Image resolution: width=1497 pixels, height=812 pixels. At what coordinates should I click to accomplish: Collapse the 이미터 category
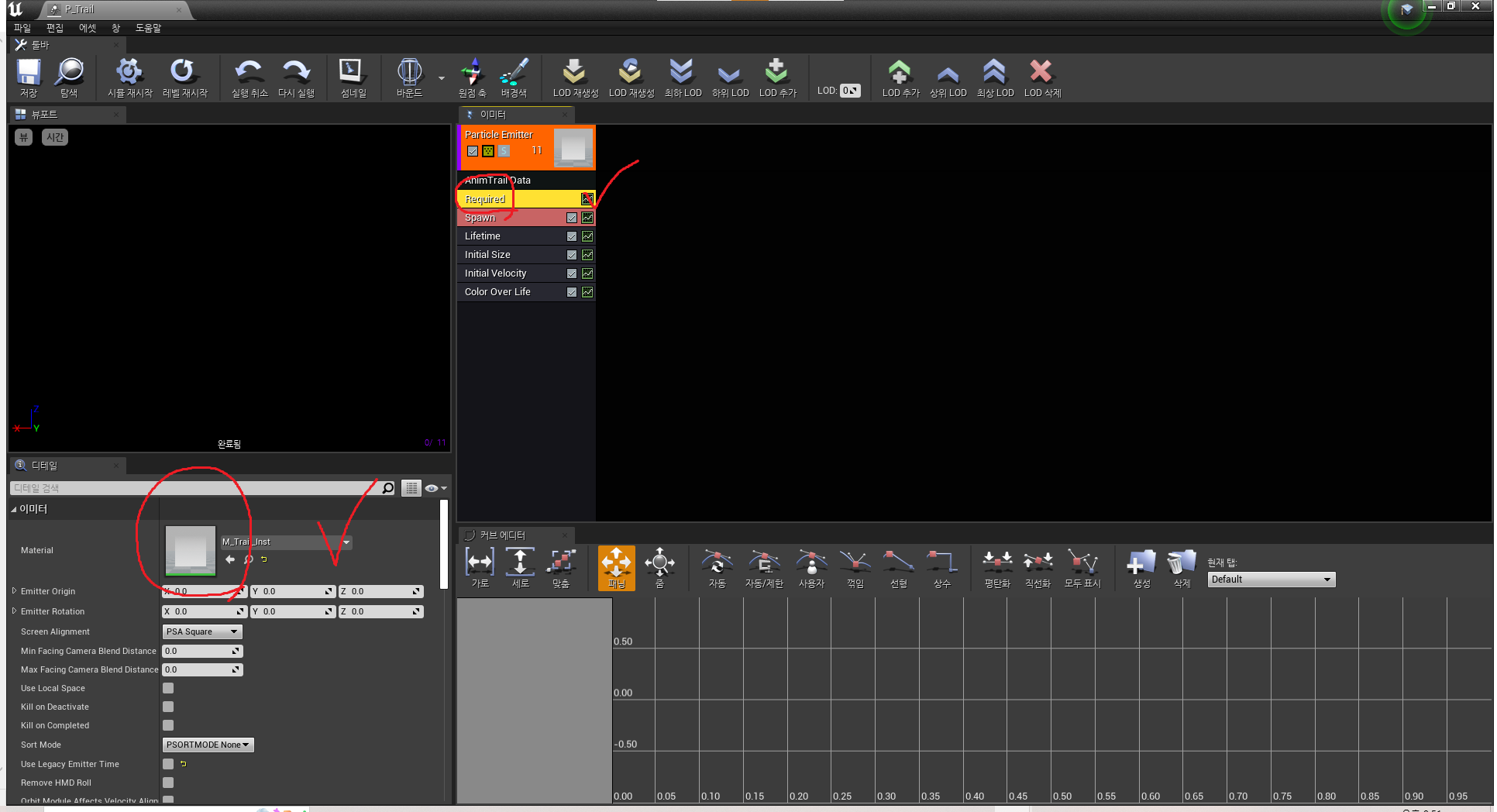14,510
